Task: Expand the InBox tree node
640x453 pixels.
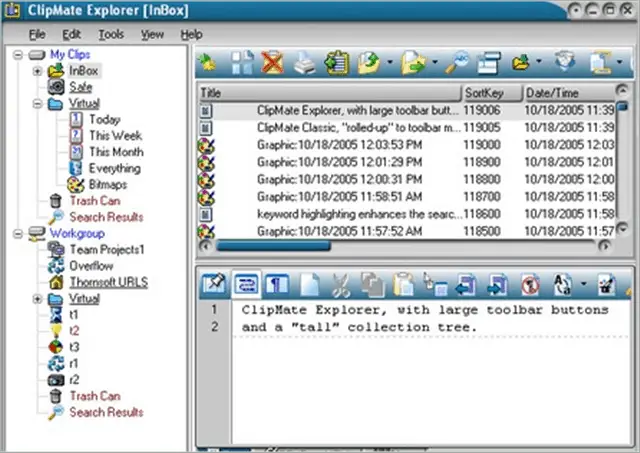Action: 37,71
